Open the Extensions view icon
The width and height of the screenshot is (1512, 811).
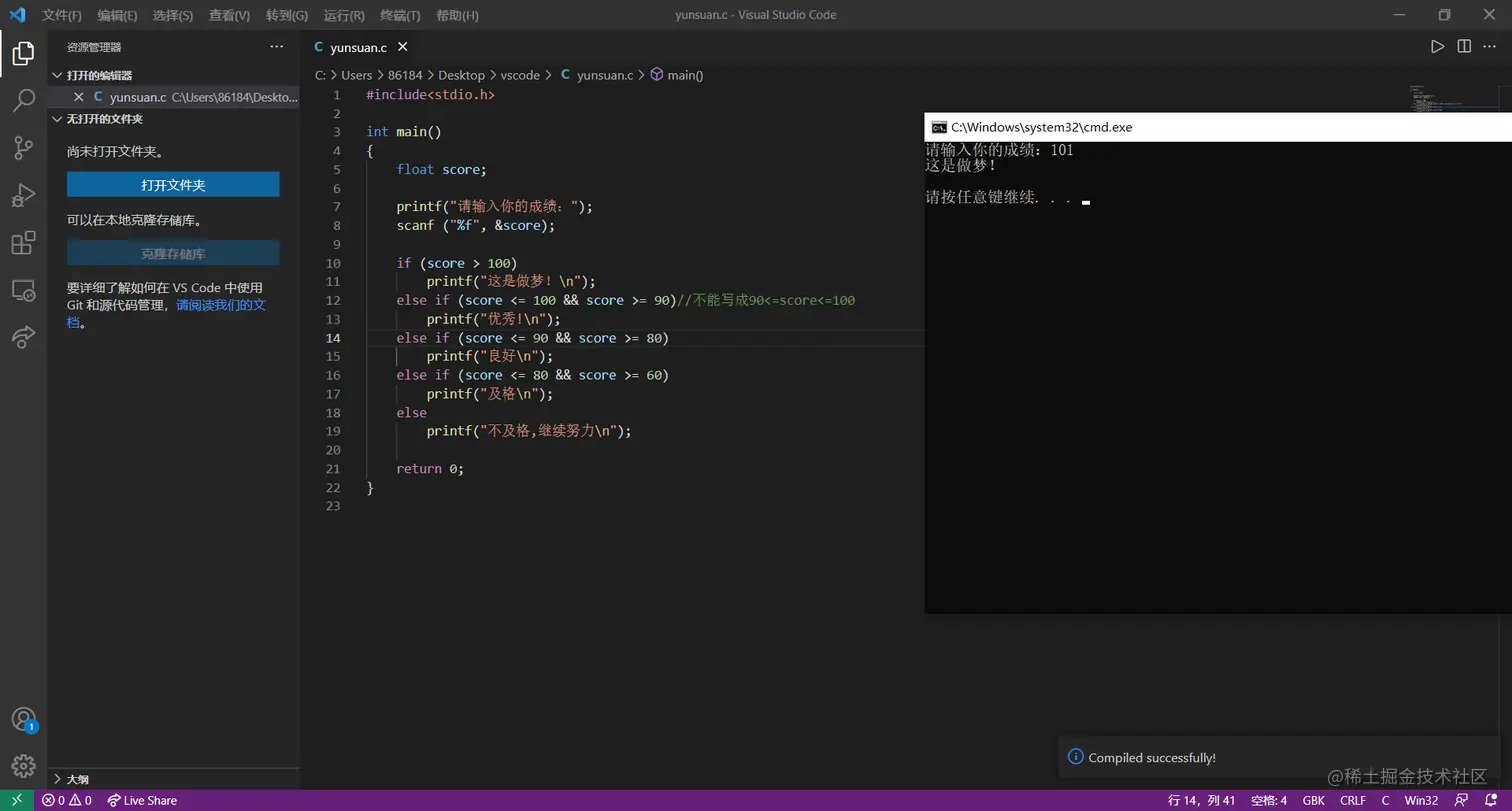[23, 243]
